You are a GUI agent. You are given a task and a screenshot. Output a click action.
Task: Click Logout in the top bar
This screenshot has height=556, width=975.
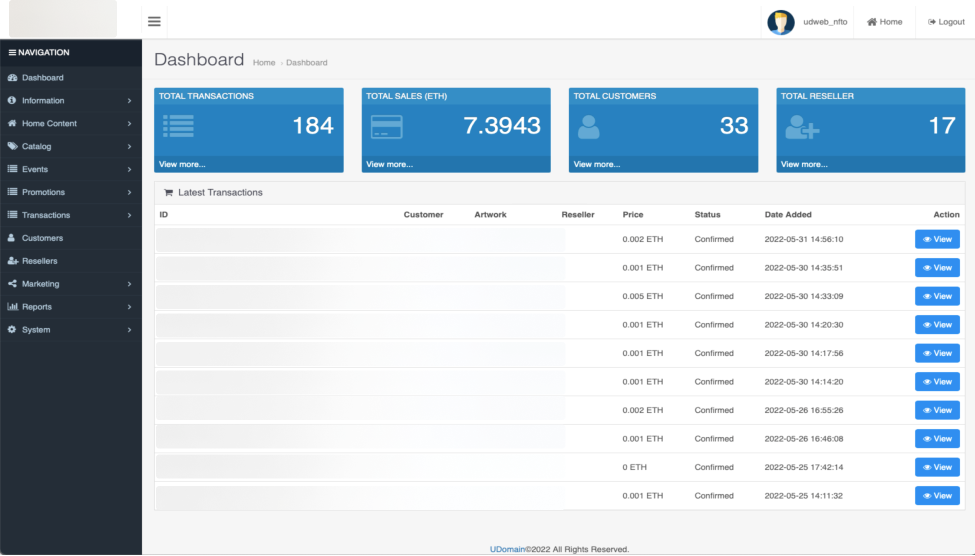click(x=945, y=22)
